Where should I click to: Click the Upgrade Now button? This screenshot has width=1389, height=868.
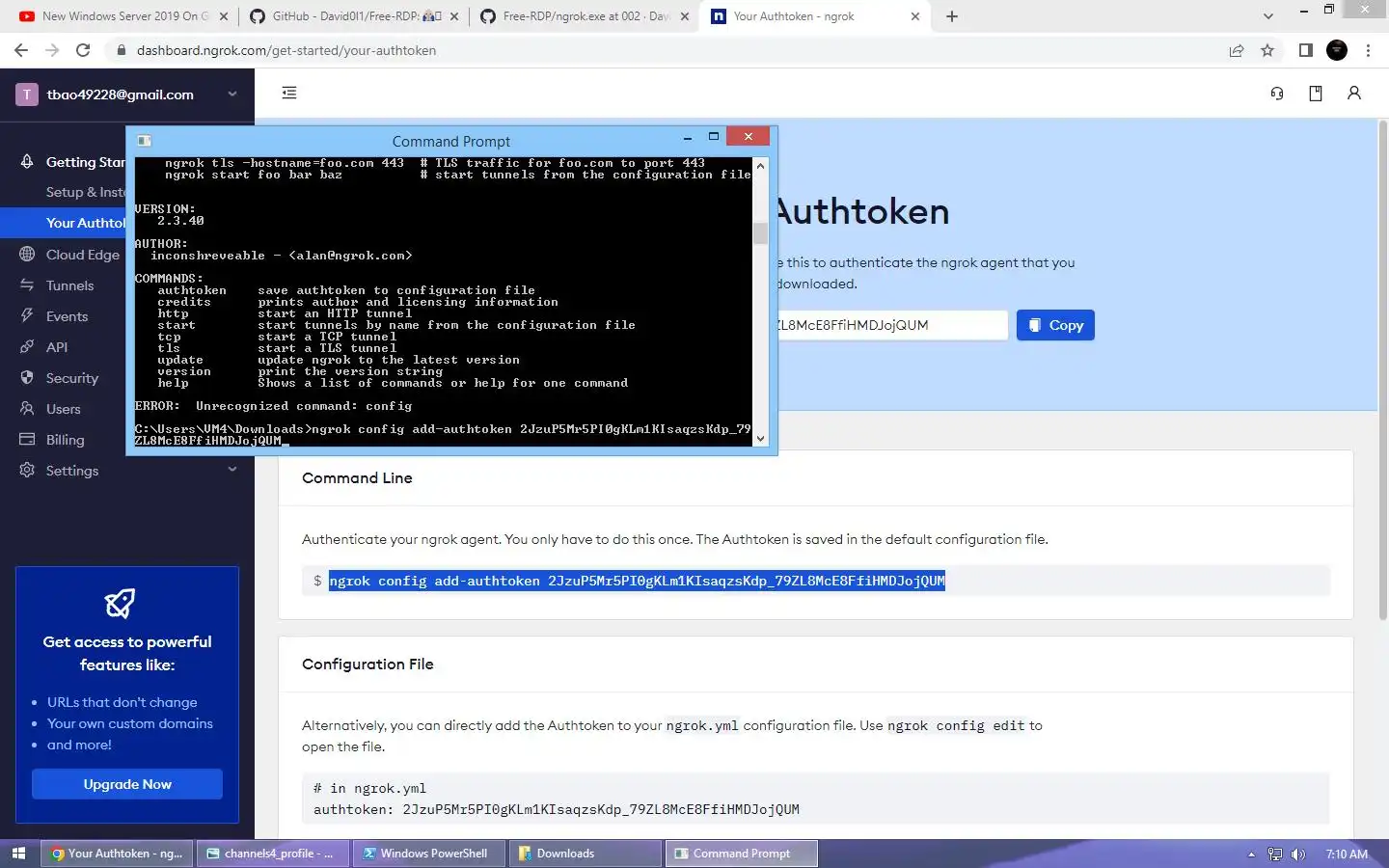(x=127, y=784)
